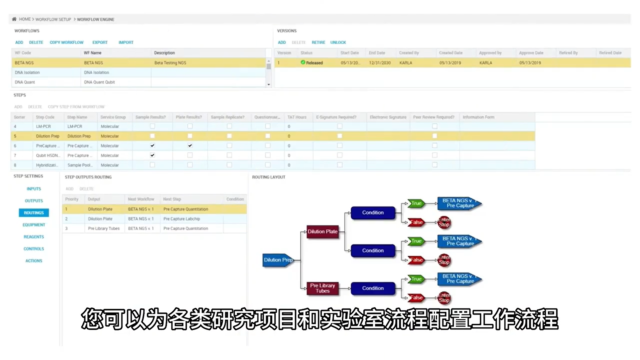
Task: Toggle E-Signature Required checkbox for LM-PCR row
Action: click(x=340, y=126)
